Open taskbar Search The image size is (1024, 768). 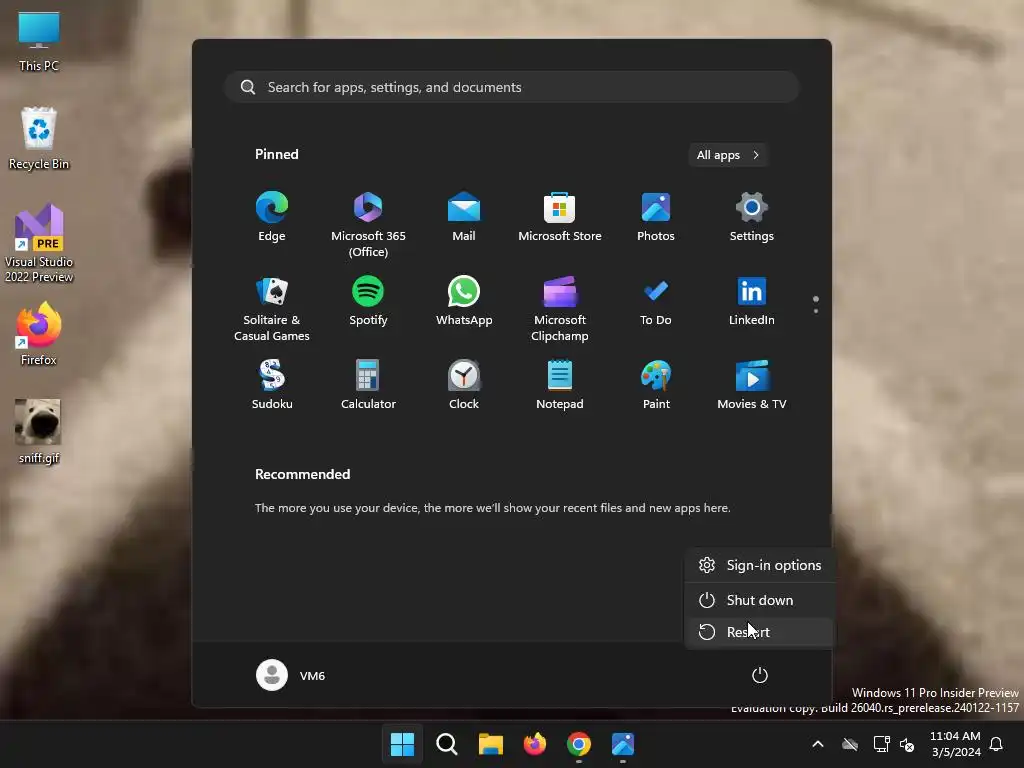click(x=447, y=744)
